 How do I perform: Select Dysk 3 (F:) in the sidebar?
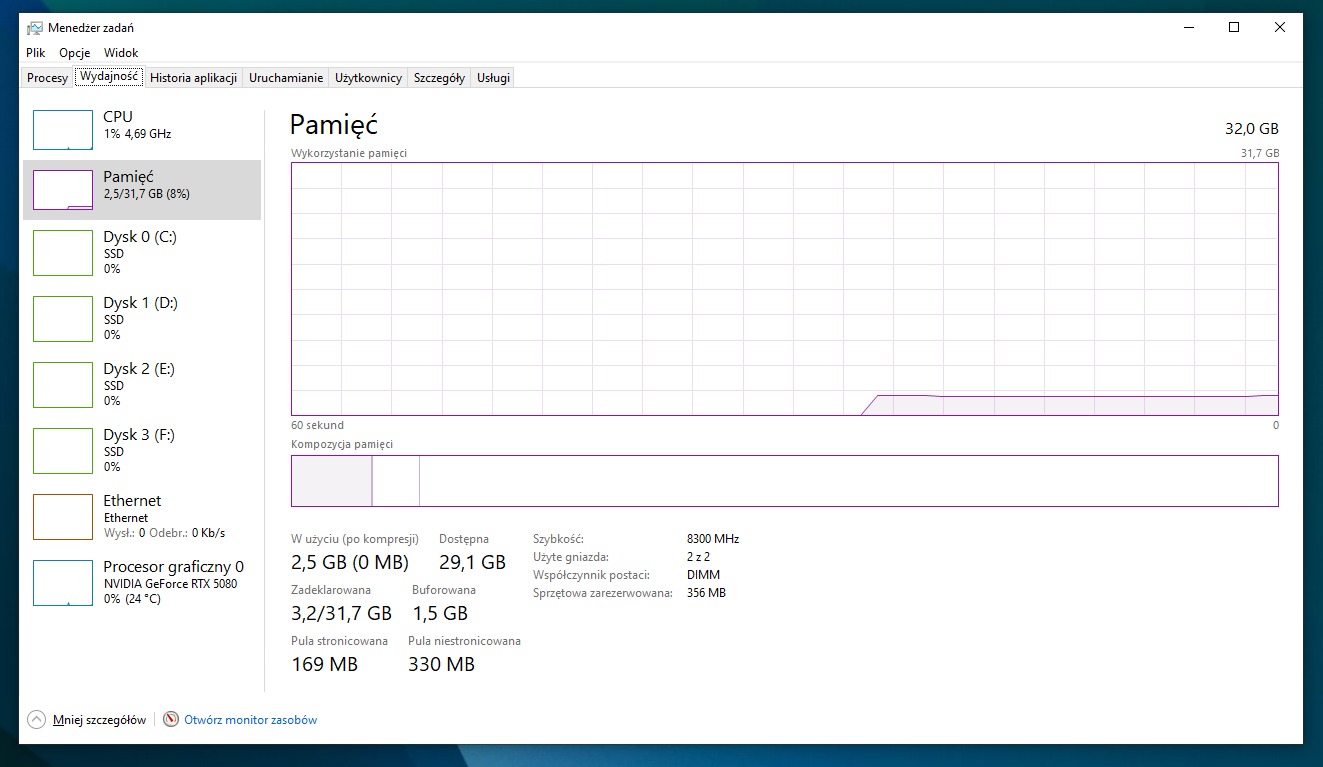click(142, 450)
